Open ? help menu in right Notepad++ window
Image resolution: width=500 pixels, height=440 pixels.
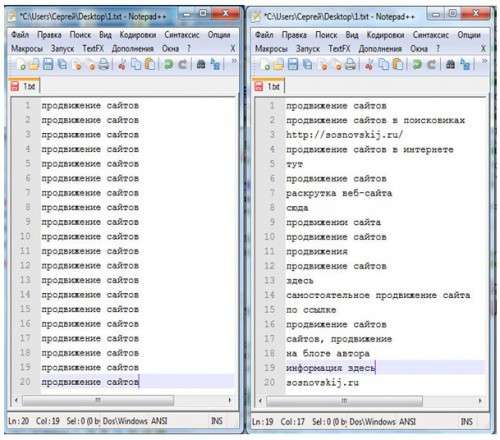[438, 49]
